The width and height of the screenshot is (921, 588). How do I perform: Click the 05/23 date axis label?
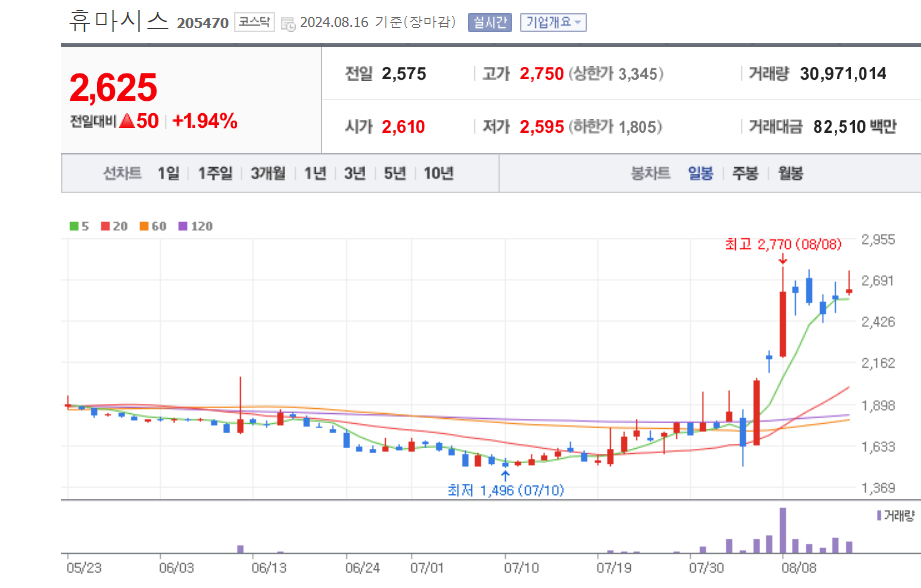(84, 568)
